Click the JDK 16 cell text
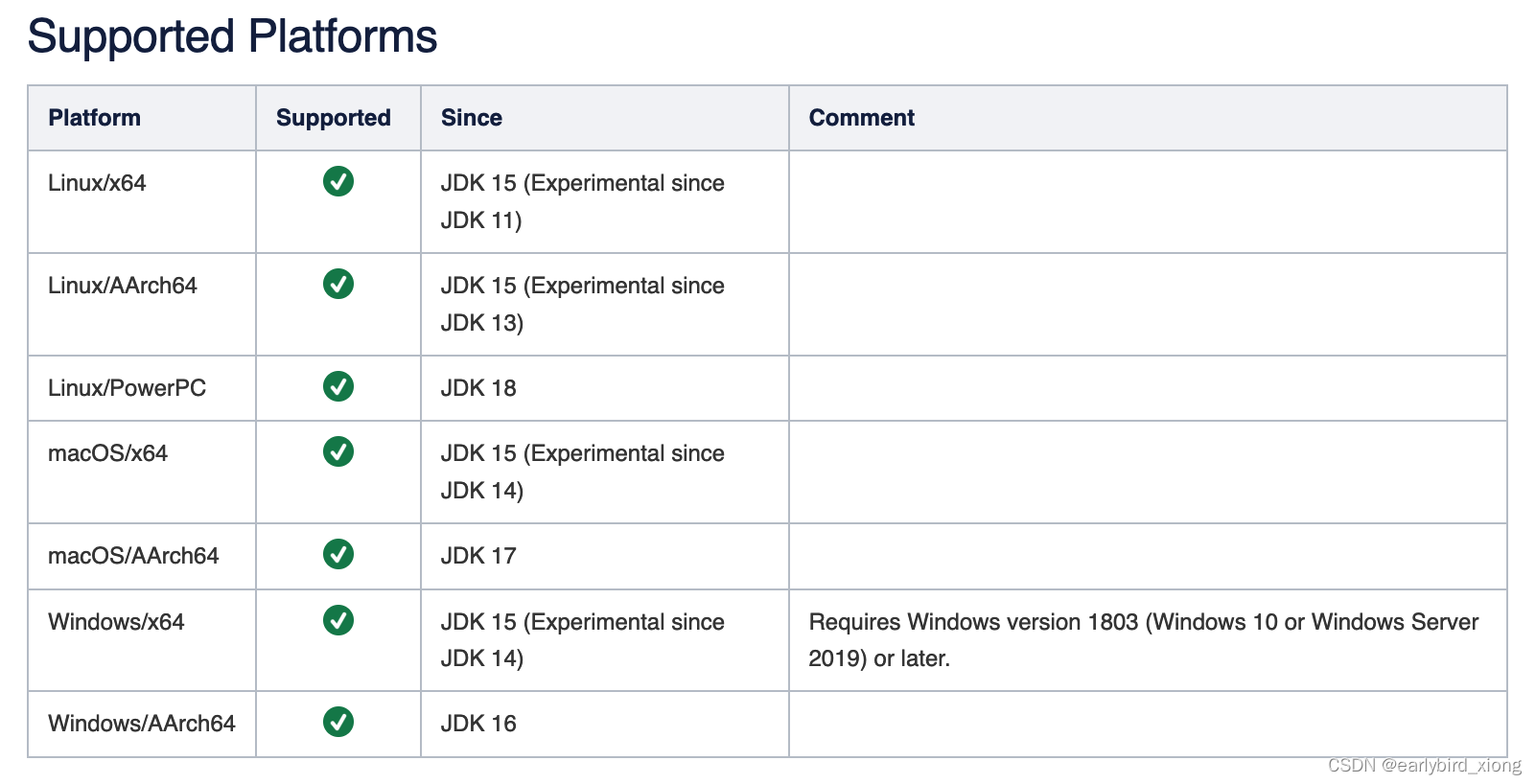Image resolution: width=1536 pixels, height=784 pixels. 478,724
